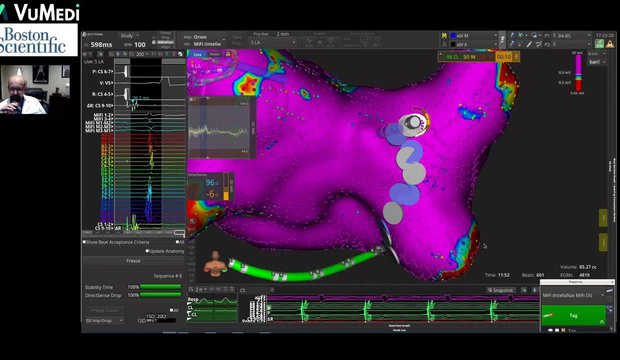The image size is (620, 360).
Task: Toggle the Update Anatomy checkbox
Action: point(147,251)
